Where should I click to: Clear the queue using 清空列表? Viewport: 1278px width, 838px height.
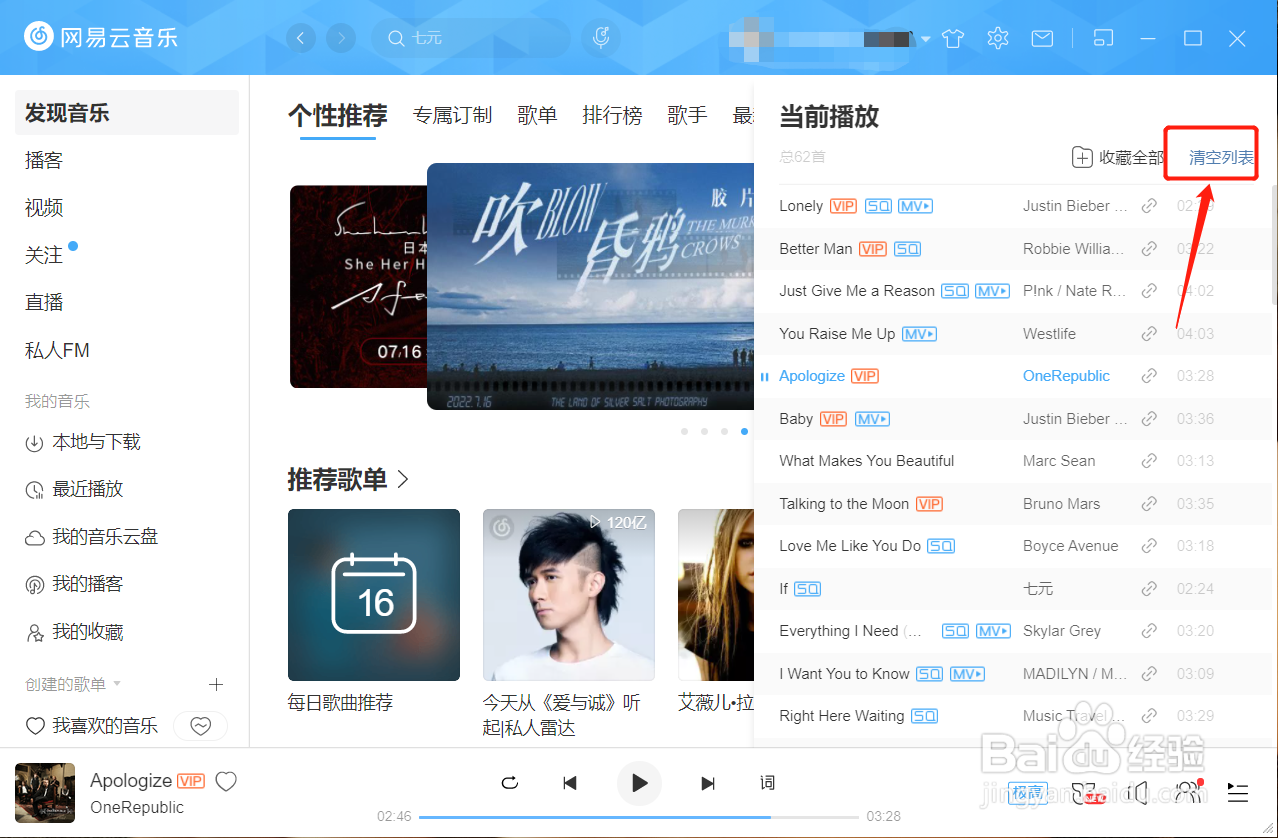click(1211, 156)
